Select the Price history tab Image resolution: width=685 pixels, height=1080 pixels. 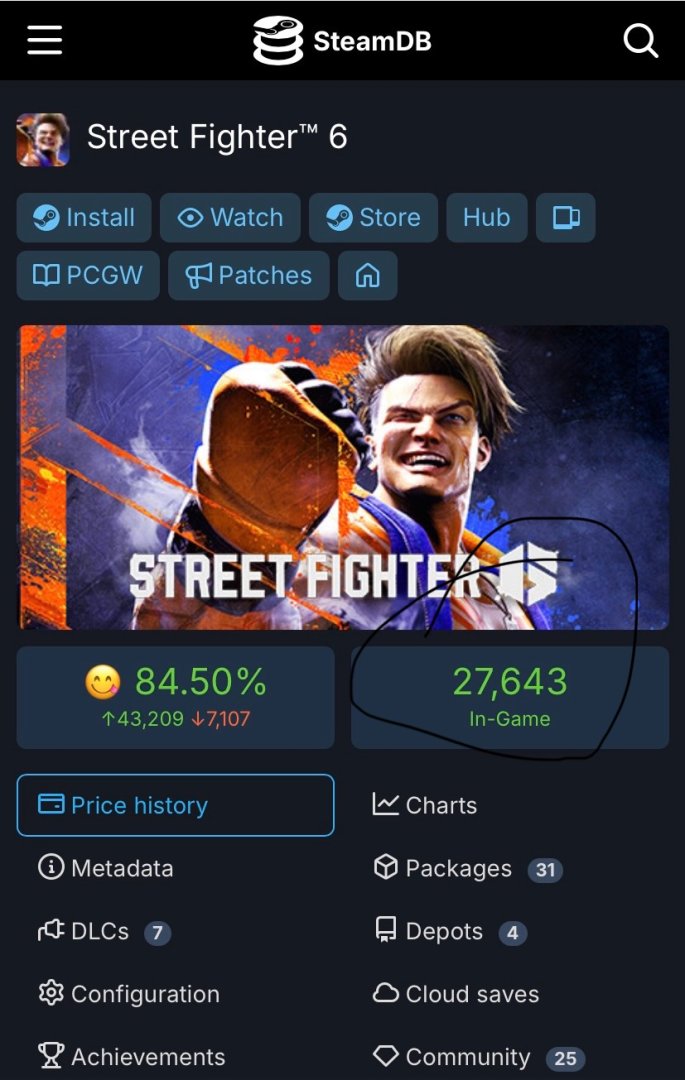[175, 805]
